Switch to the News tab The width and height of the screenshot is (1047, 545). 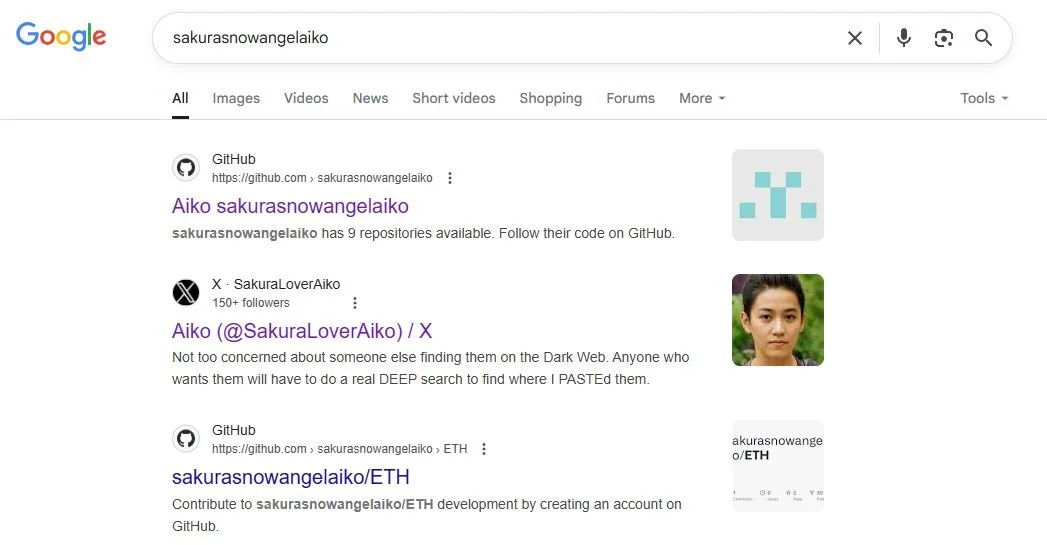click(370, 98)
